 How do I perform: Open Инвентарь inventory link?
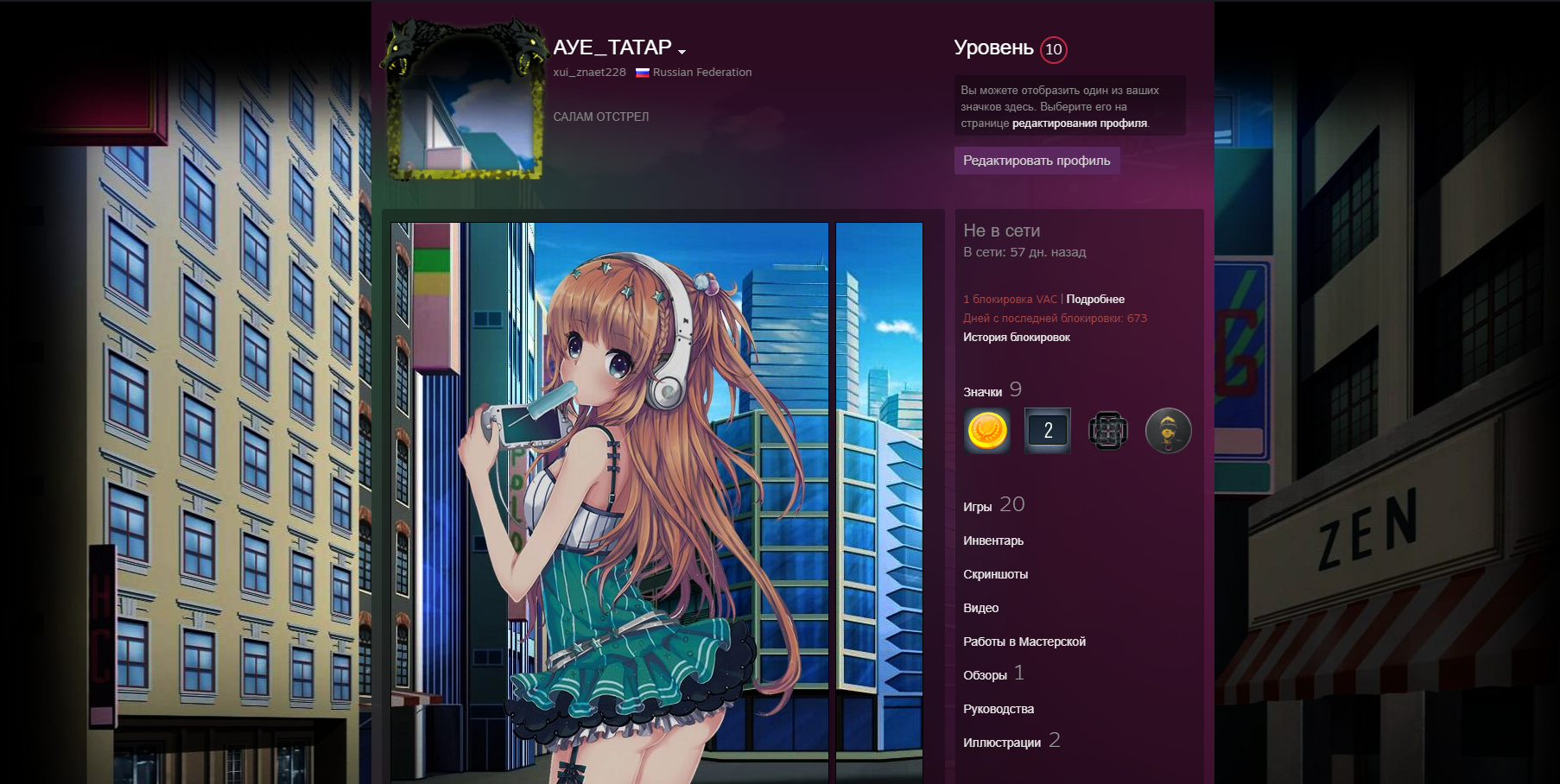coord(993,541)
